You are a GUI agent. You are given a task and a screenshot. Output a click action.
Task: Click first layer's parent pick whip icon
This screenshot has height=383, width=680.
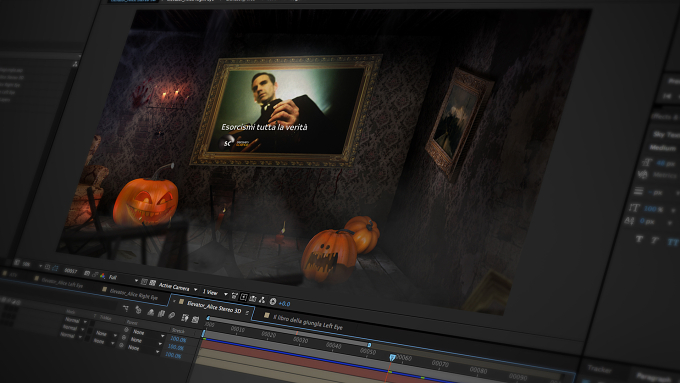(126, 330)
